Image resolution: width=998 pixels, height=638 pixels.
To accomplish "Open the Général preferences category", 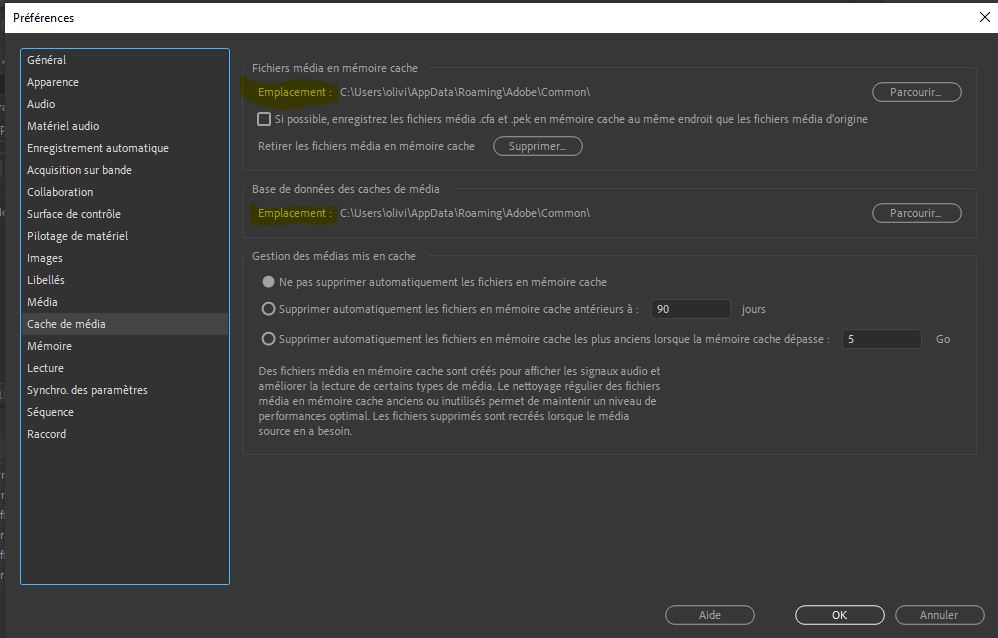I will (x=47, y=60).
